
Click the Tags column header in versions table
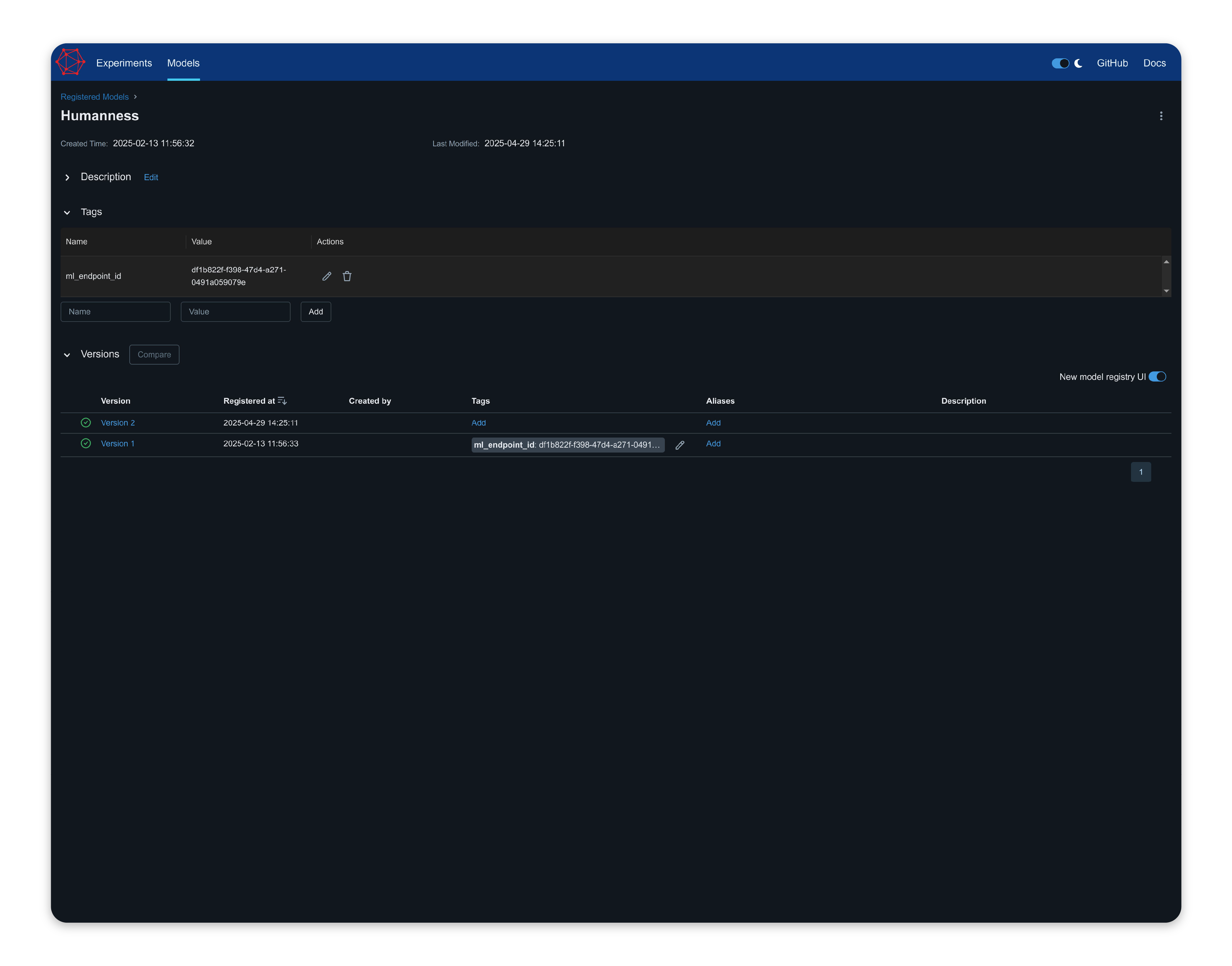(x=480, y=400)
